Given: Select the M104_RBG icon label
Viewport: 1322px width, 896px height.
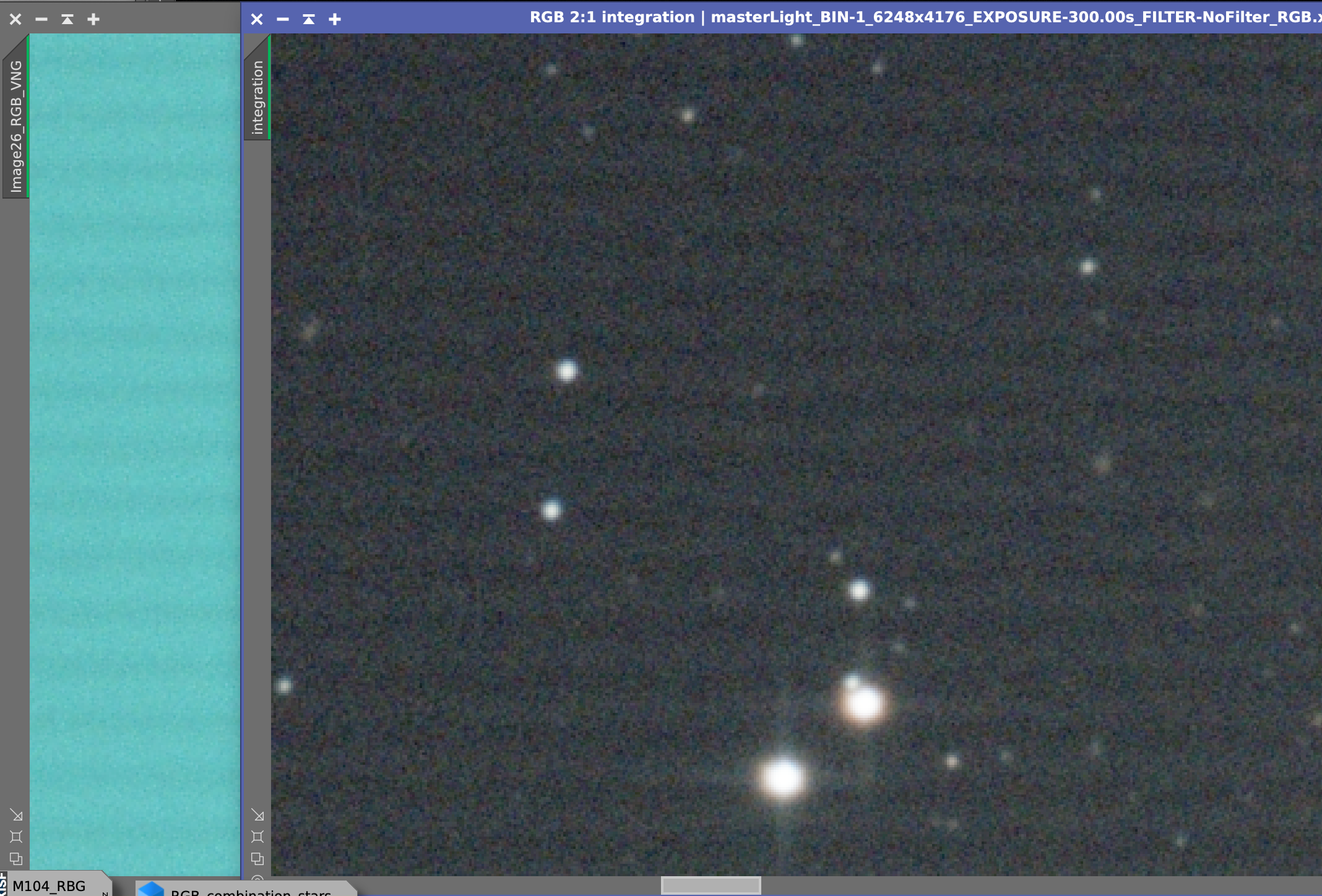Looking at the screenshot, I should 50,886.
